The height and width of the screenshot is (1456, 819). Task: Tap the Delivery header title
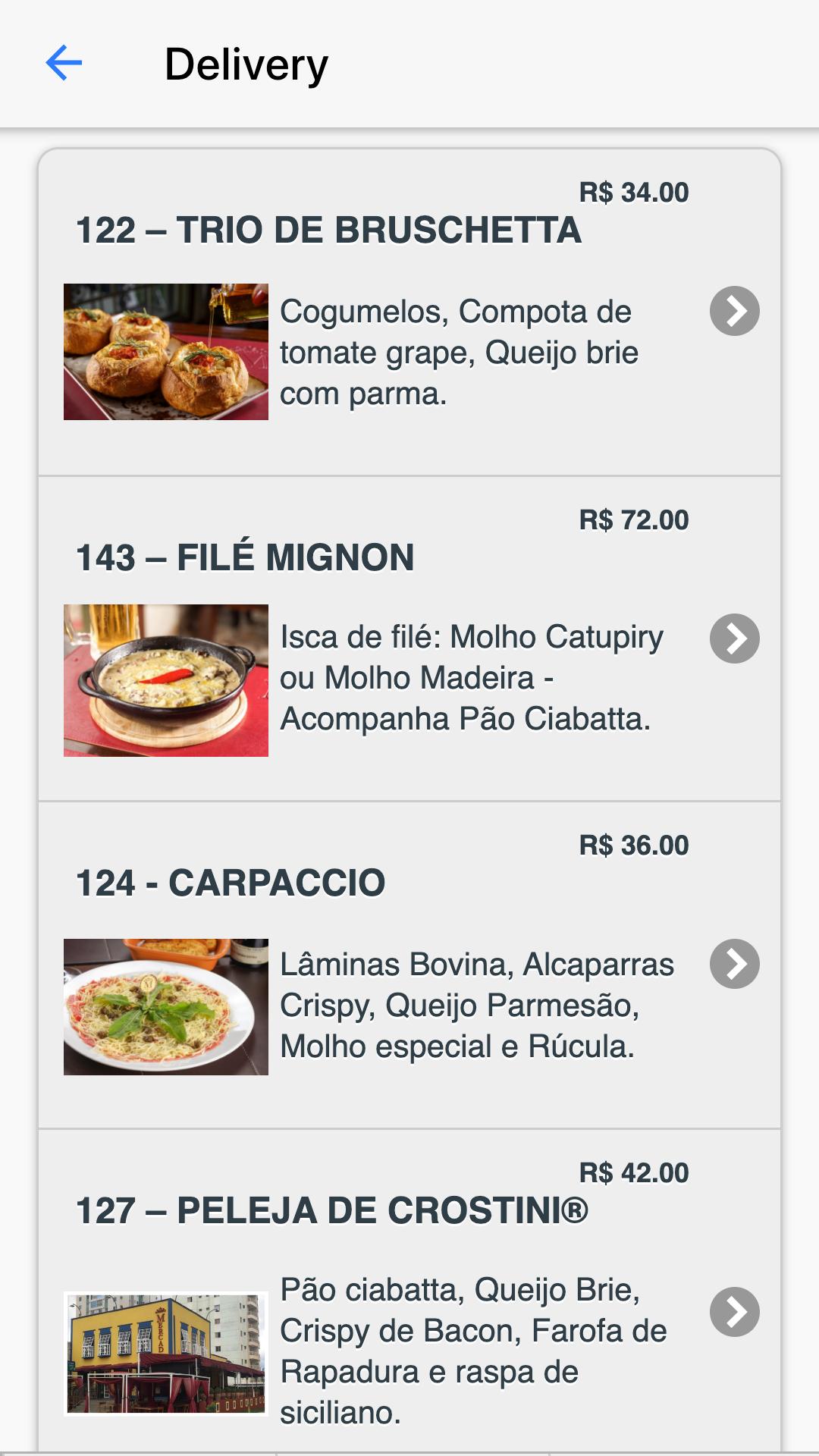click(x=246, y=64)
